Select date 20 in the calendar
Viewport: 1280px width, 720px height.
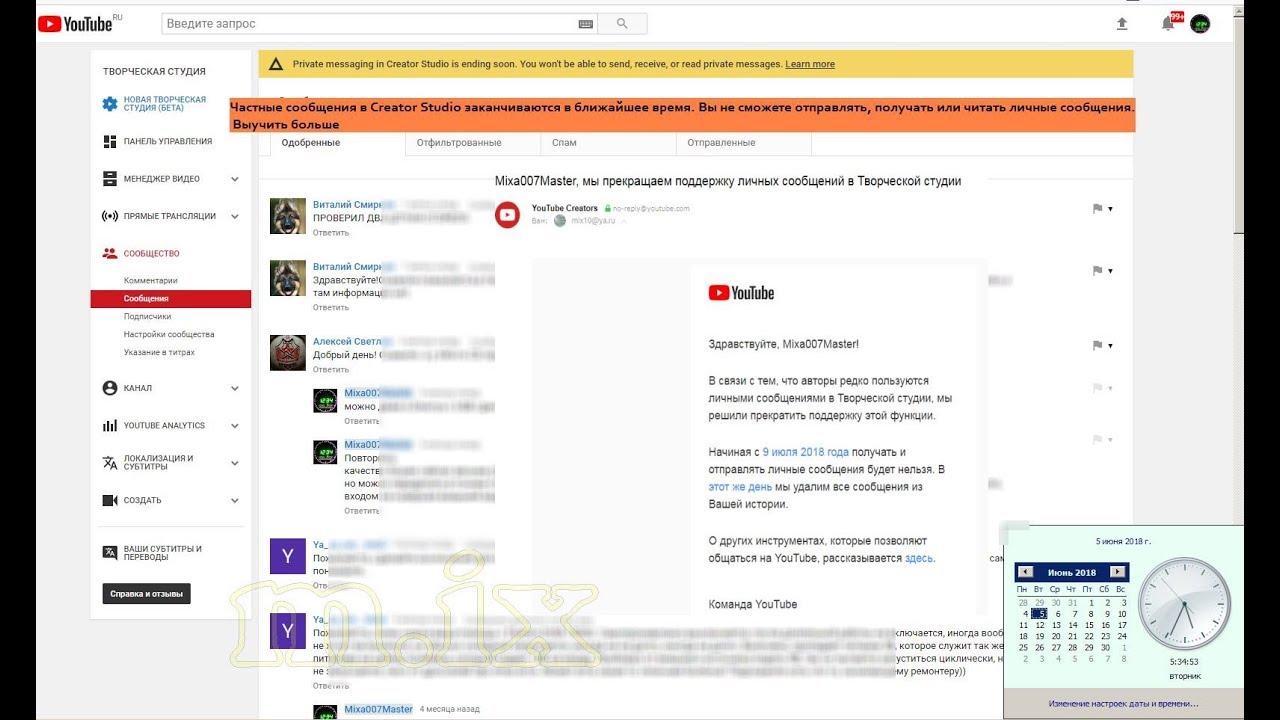[1056, 636]
